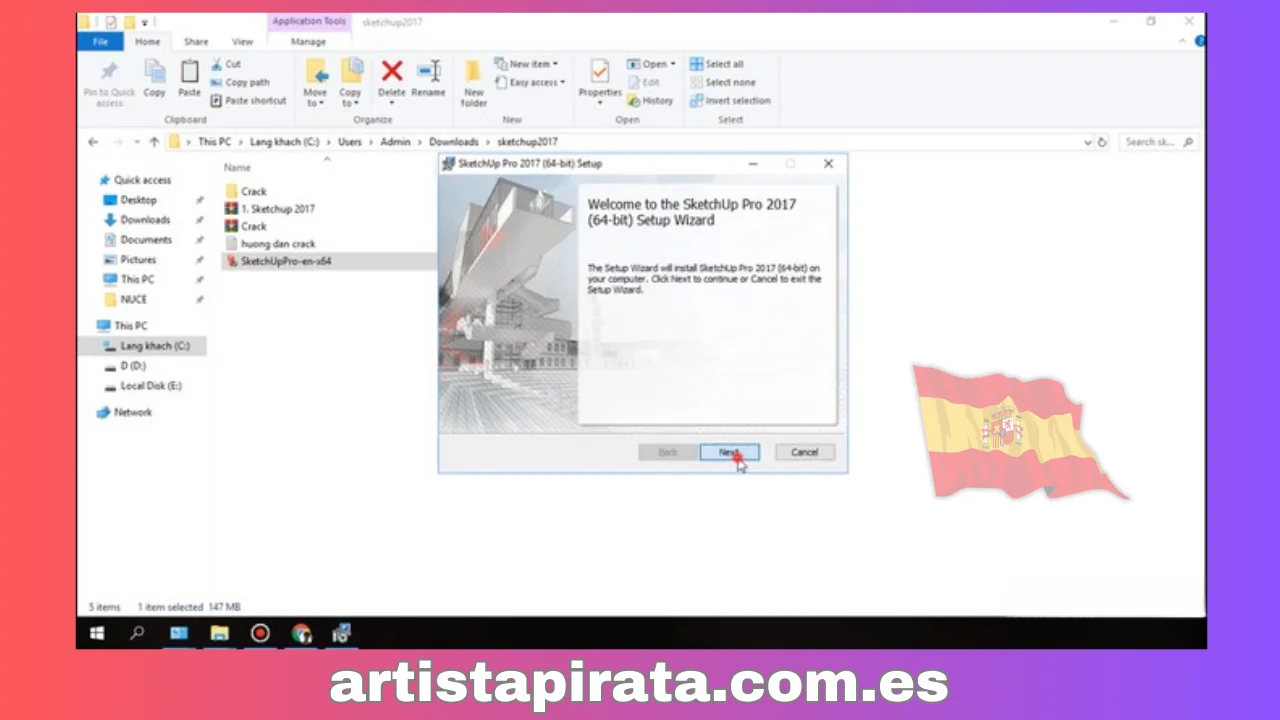
Task: Click Admin in the address path
Action: 396,142
